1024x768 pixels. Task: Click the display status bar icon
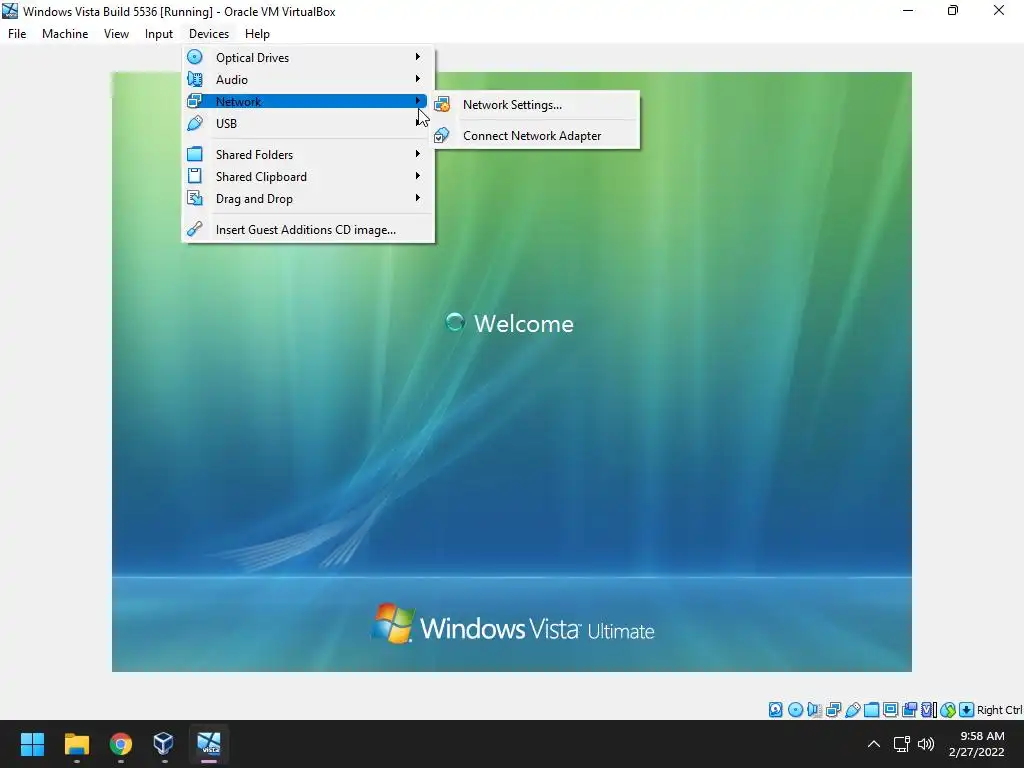click(x=890, y=710)
